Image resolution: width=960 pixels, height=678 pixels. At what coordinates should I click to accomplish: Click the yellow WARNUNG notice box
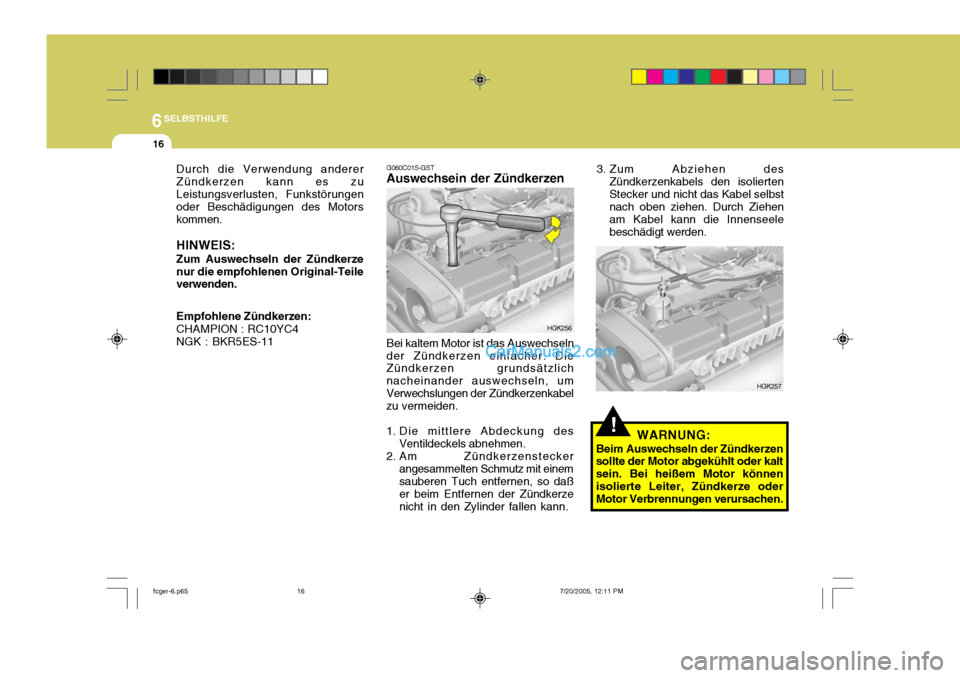click(x=689, y=466)
